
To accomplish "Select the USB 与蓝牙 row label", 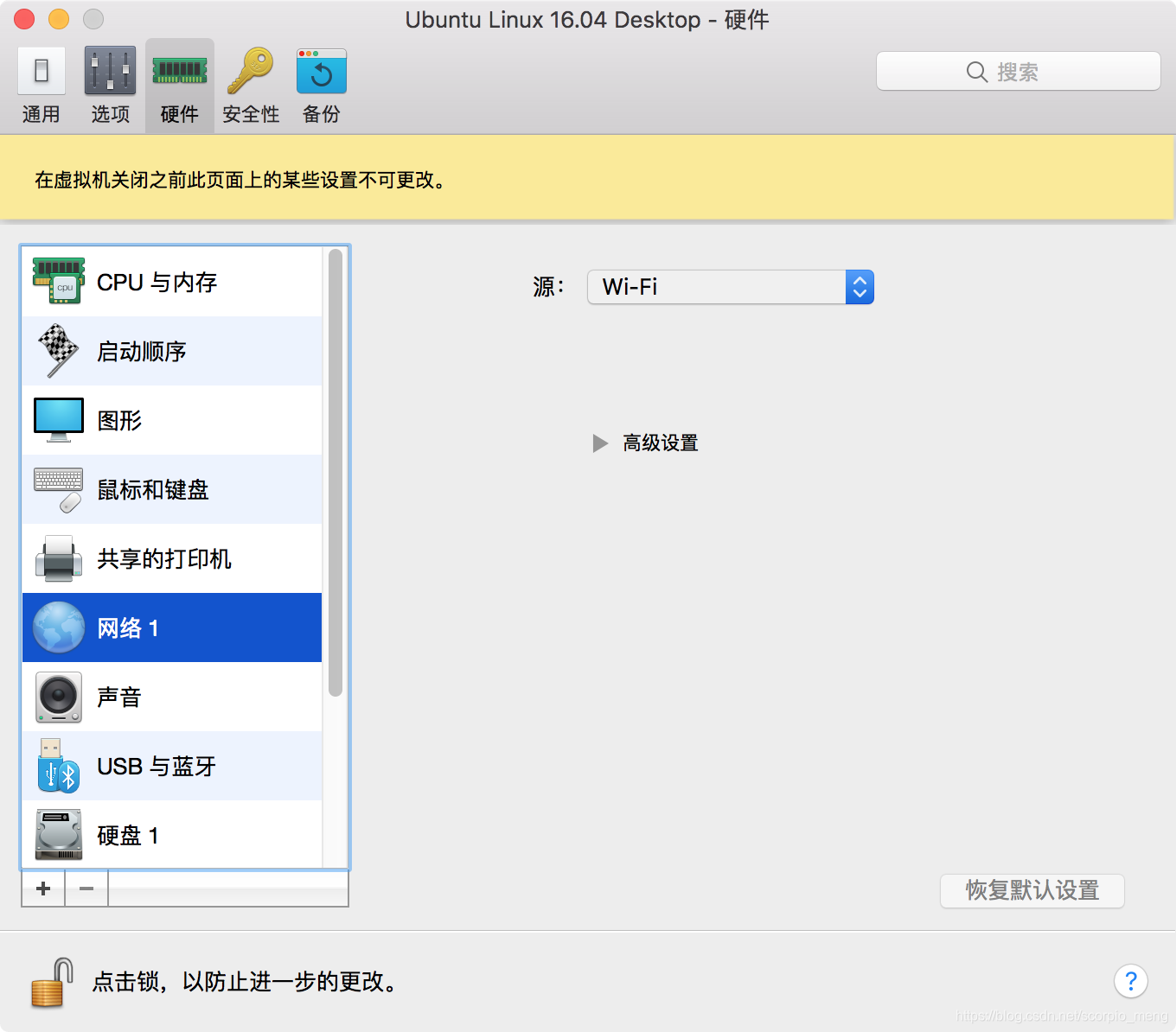I will point(157,766).
